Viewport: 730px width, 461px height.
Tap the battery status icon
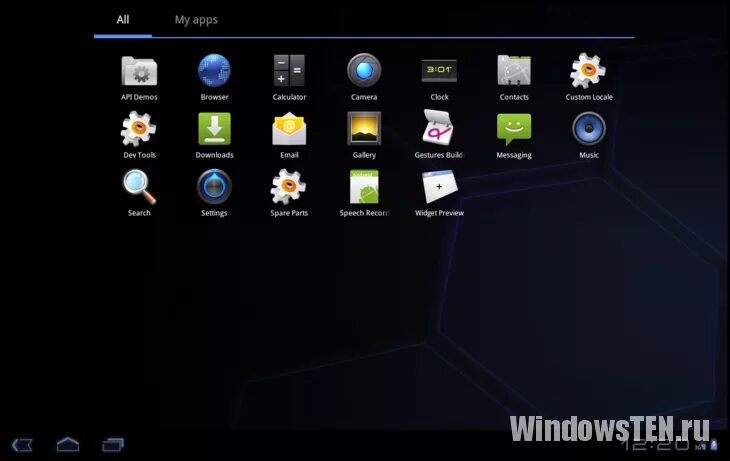click(714, 446)
